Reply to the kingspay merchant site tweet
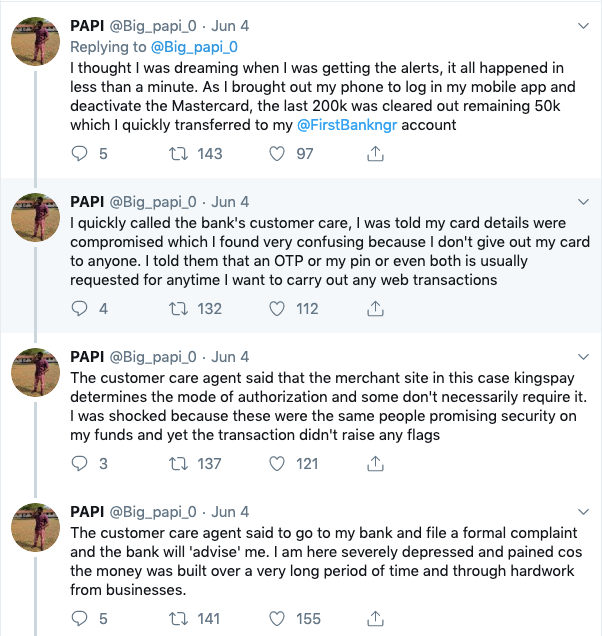 pos(83,464)
